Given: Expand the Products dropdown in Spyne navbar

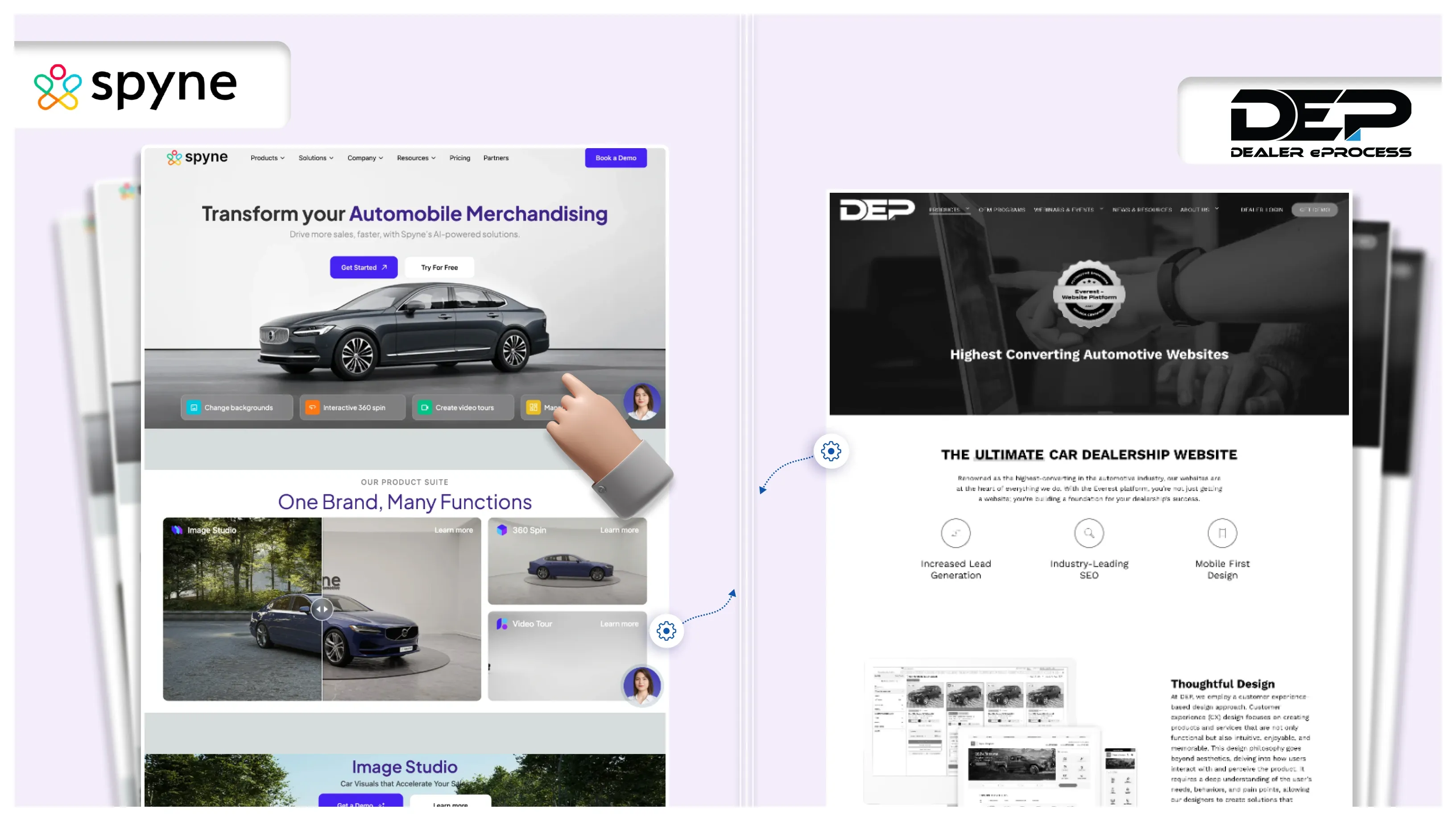Looking at the screenshot, I should coord(267,158).
